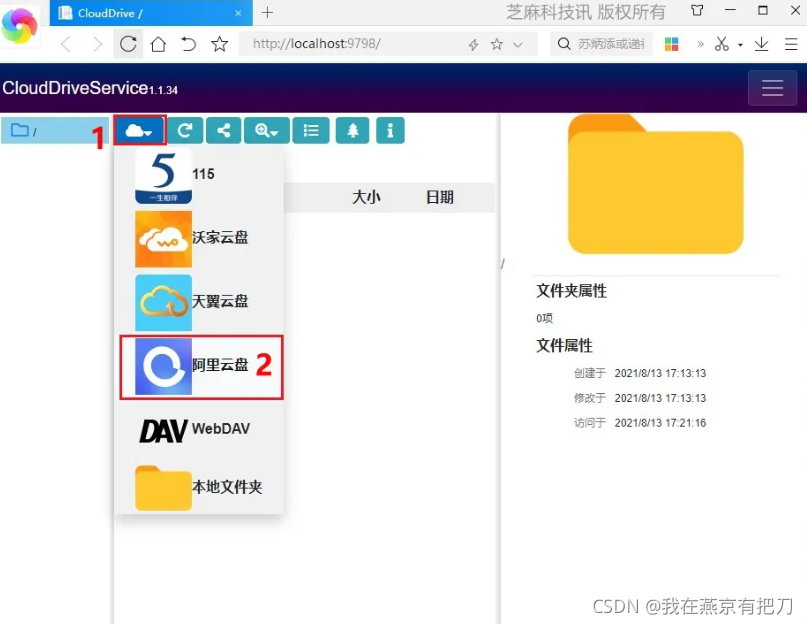Close the CloudDrive tab

tap(238, 13)
